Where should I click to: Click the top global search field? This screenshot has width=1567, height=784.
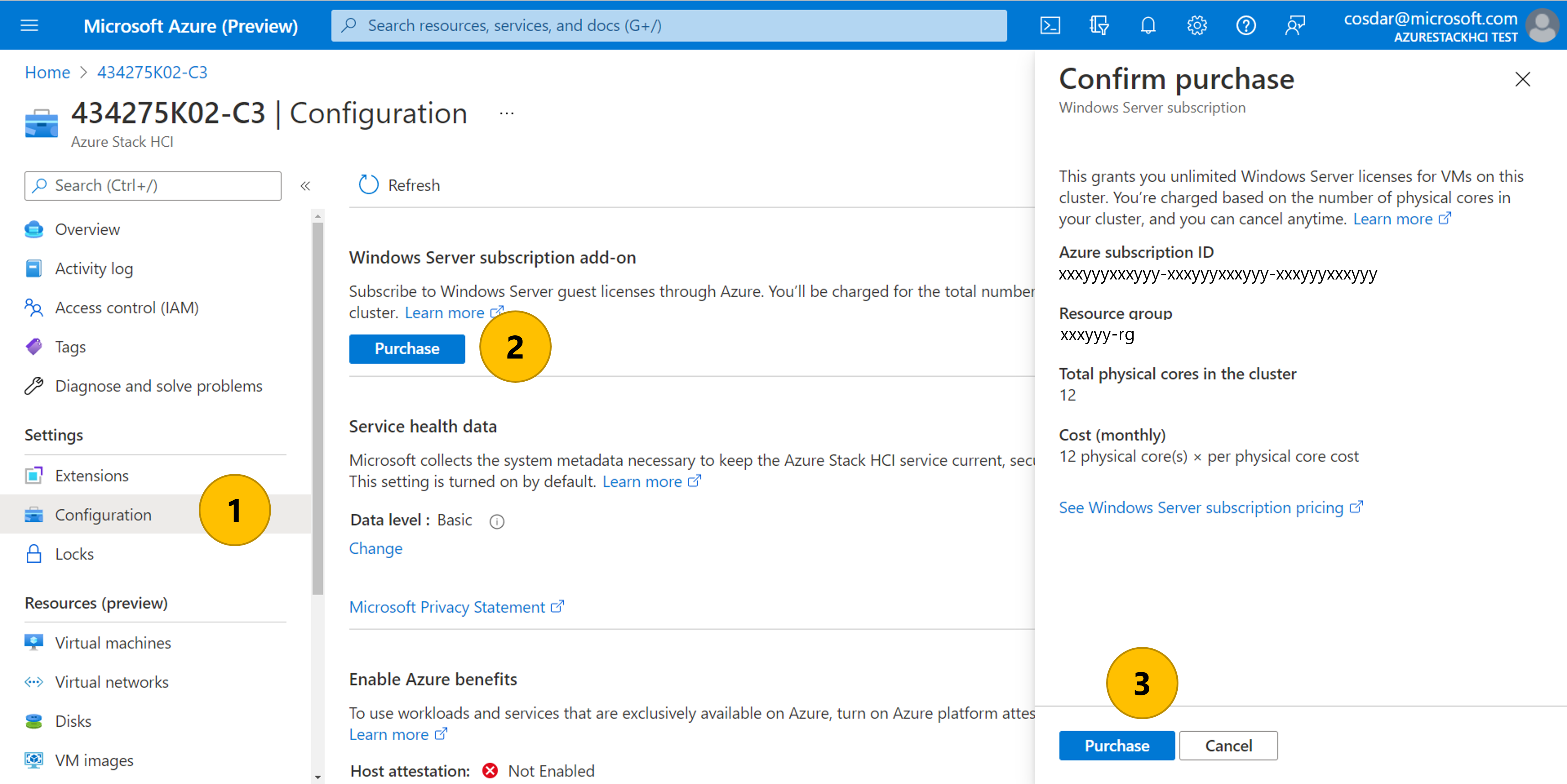(669, 26)
